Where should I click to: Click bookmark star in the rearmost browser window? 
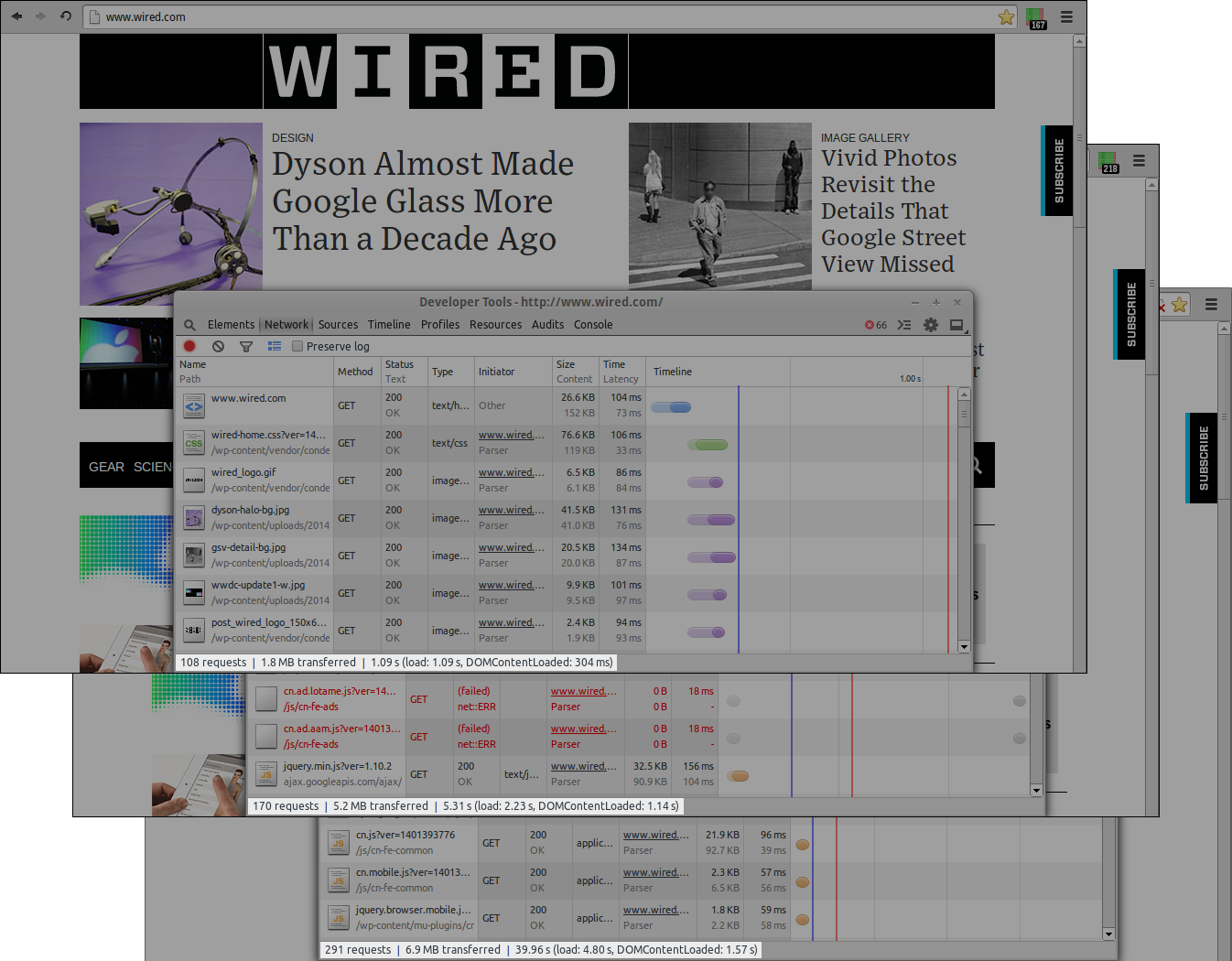point(1180,305)
